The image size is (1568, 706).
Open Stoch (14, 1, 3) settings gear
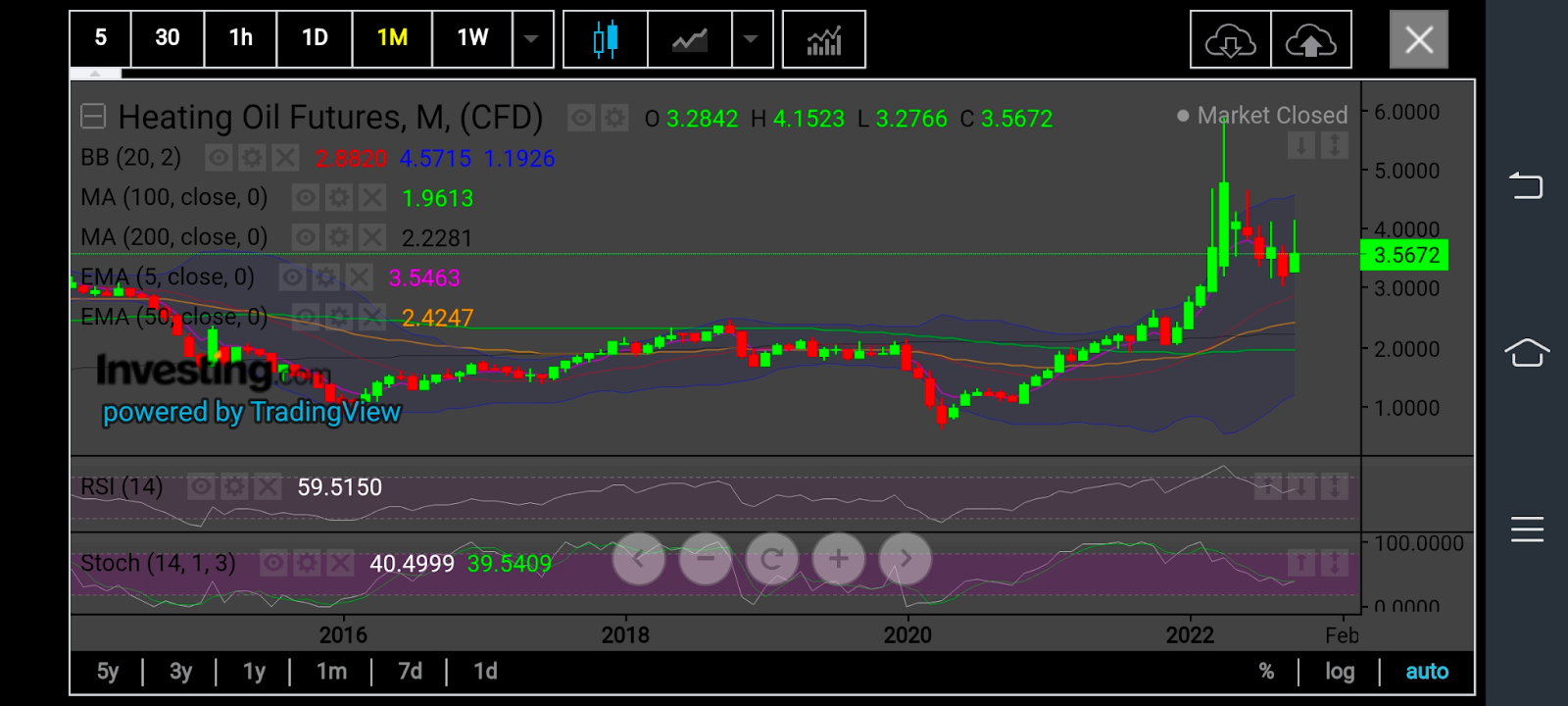pos(307,563)
